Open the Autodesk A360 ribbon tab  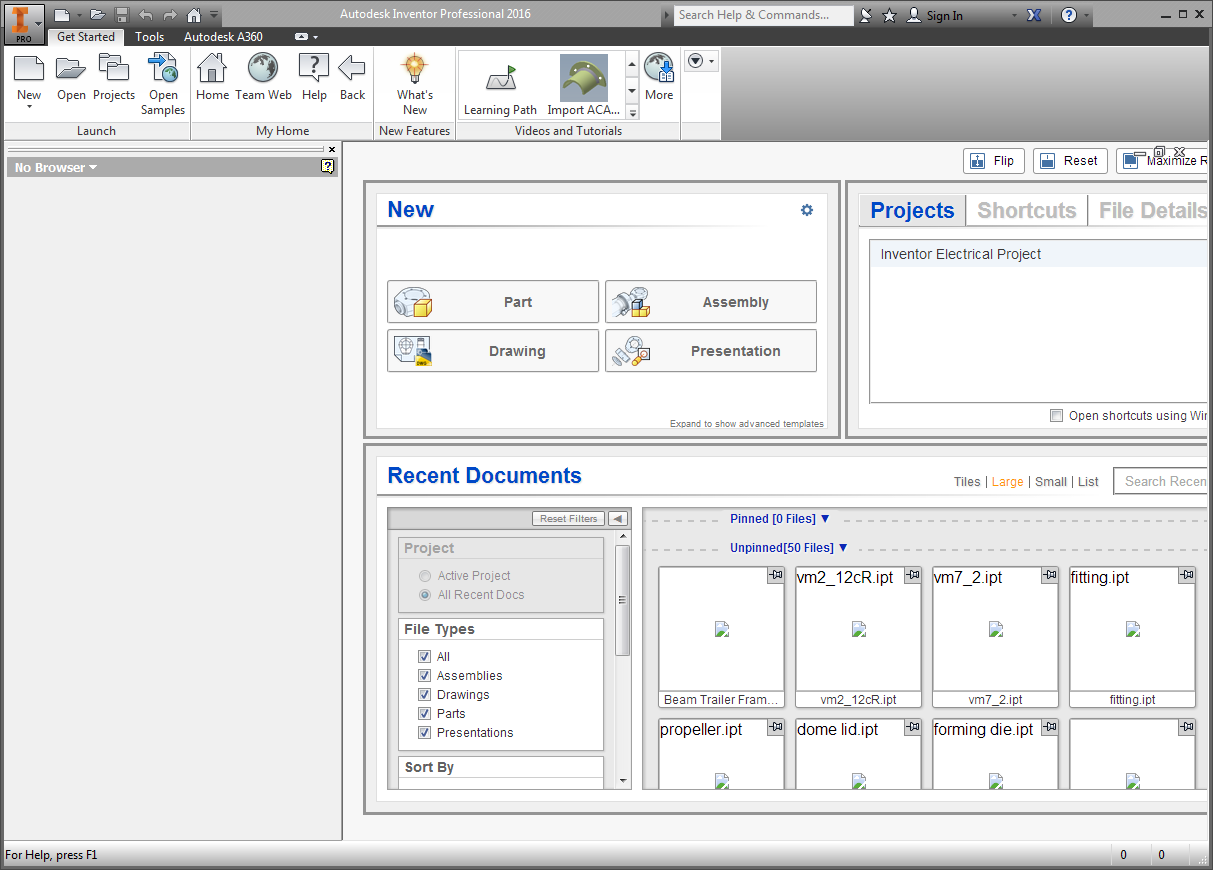click(x=223, y=37)
